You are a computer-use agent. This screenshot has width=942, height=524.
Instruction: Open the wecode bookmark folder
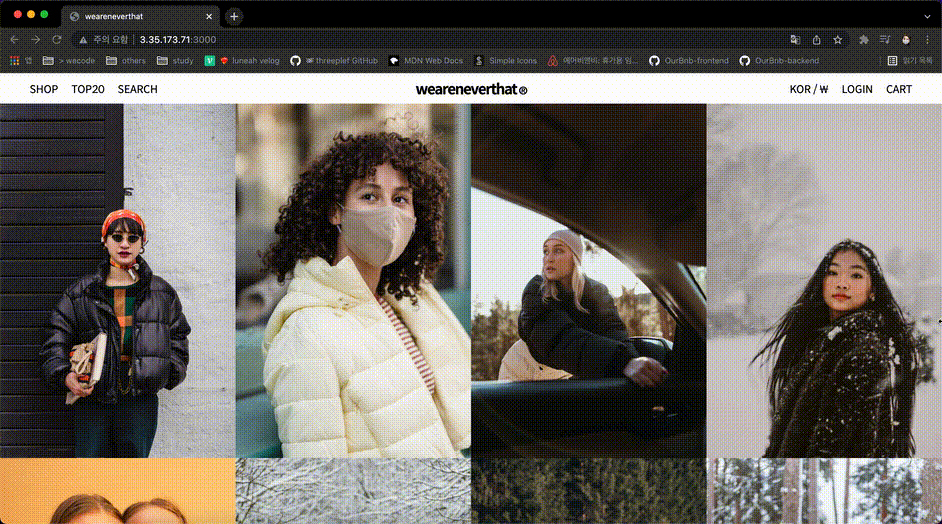pos(68,61)
